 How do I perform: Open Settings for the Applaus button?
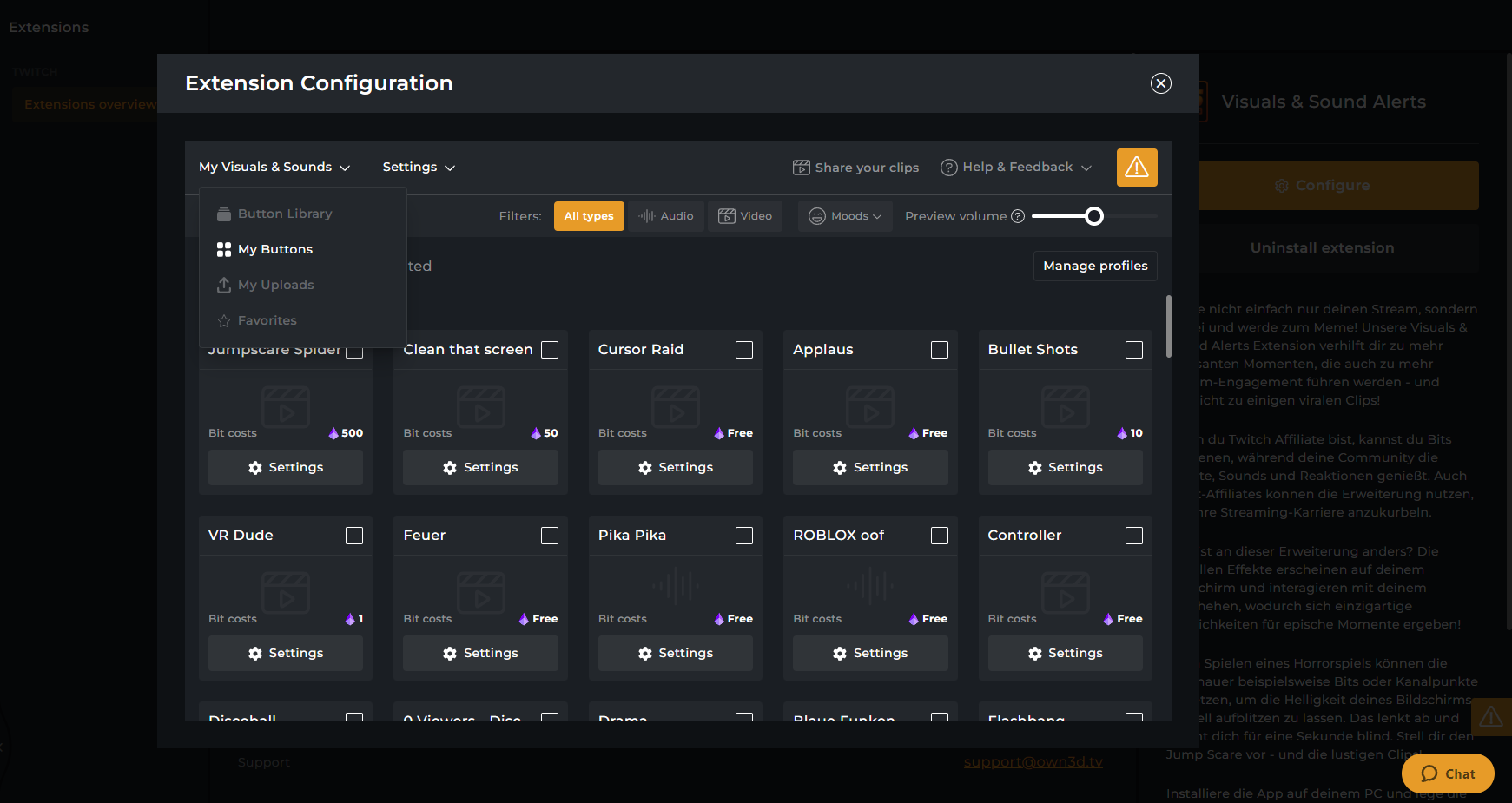[x=870, y=468]
